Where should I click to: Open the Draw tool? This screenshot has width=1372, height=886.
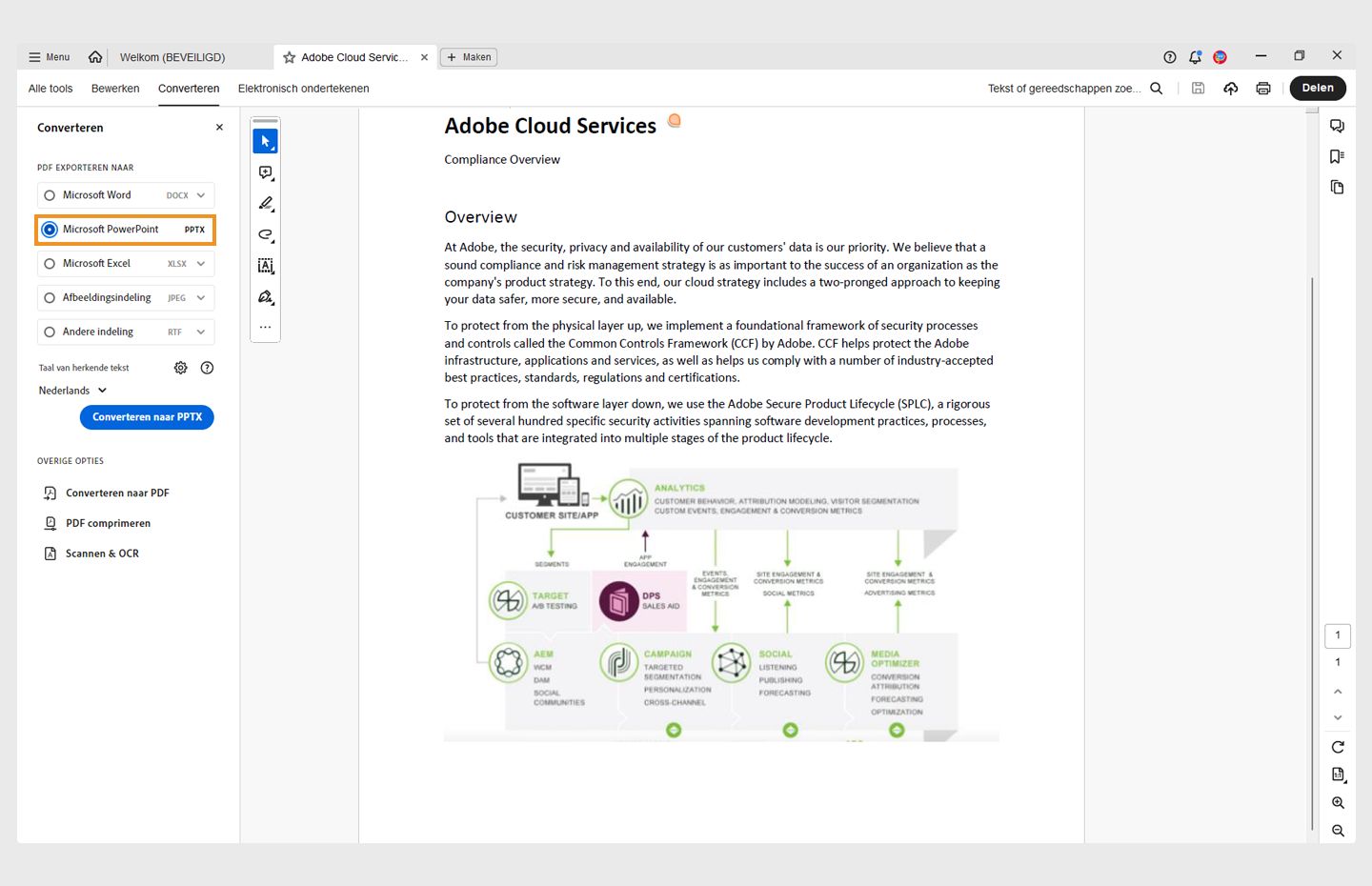click(x=265, y=234)
